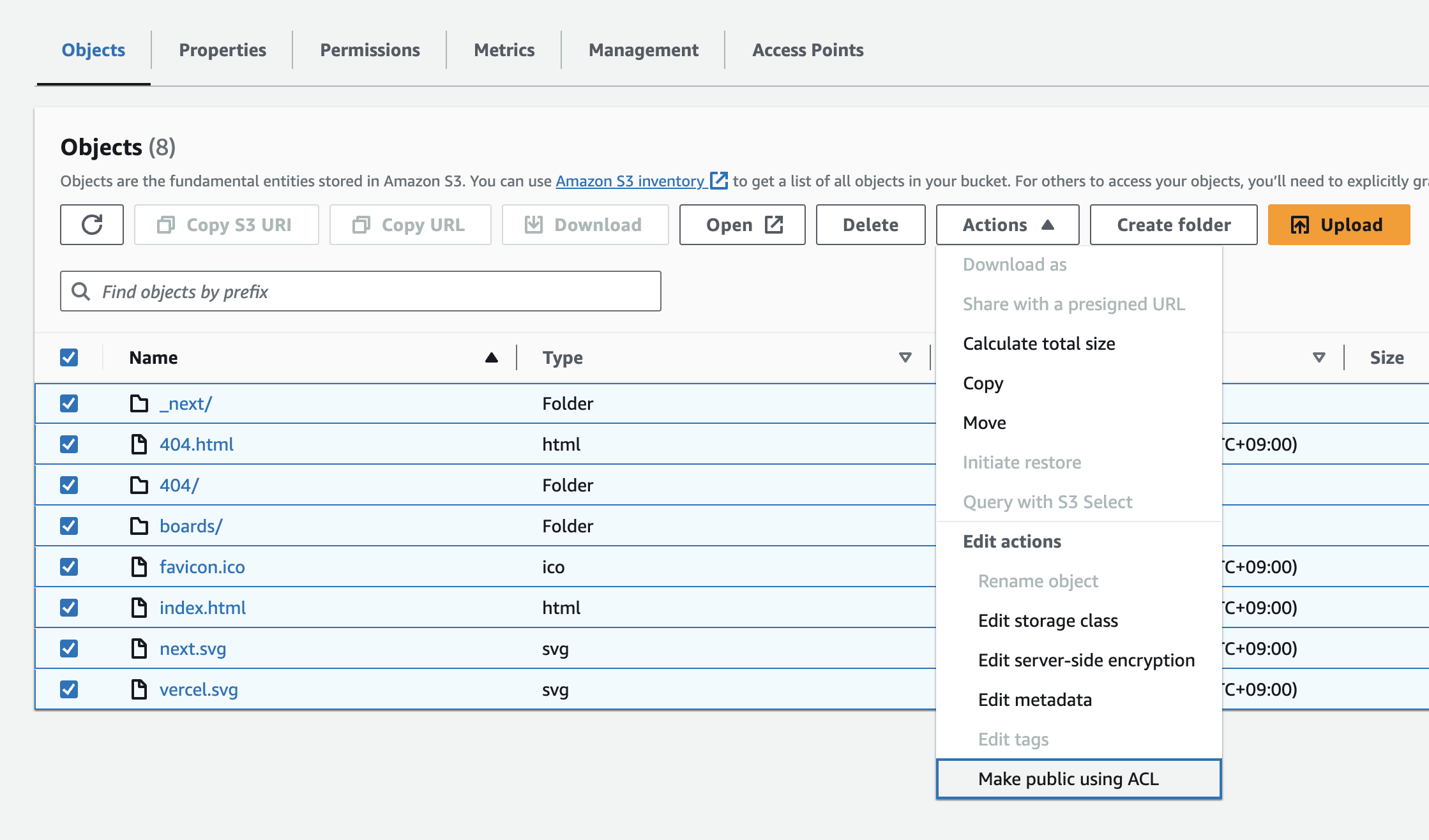Deselect the 404.html object checkbox

[x=69, y=444]
